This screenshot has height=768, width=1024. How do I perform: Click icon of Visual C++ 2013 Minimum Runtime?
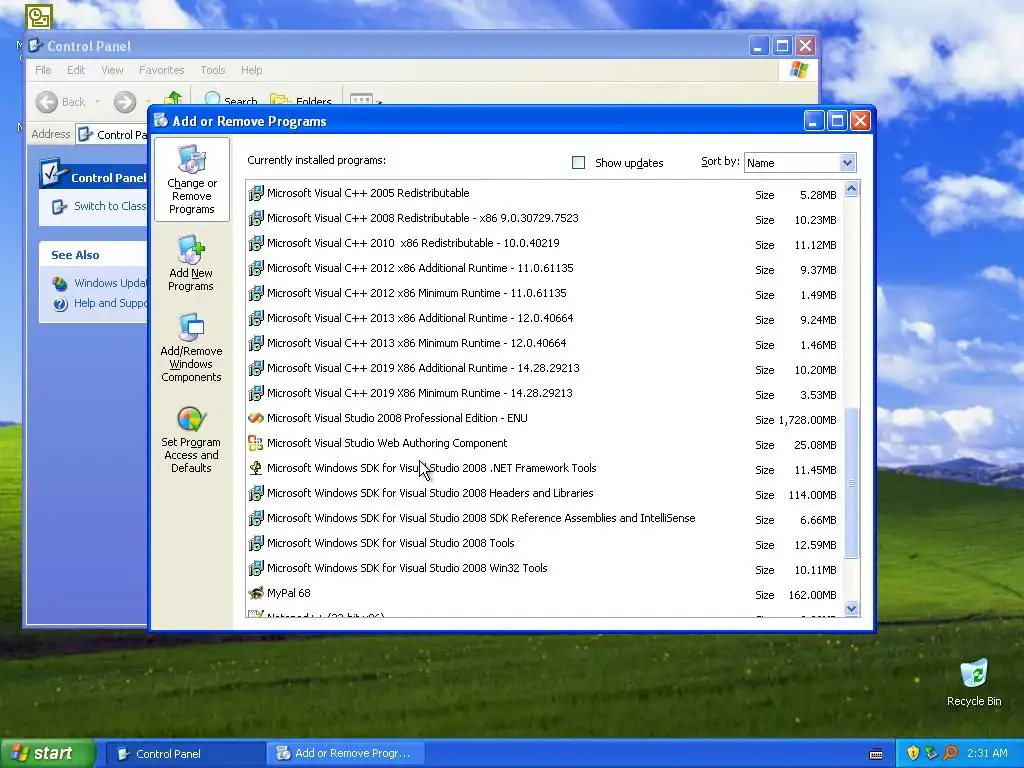[255, 343]
